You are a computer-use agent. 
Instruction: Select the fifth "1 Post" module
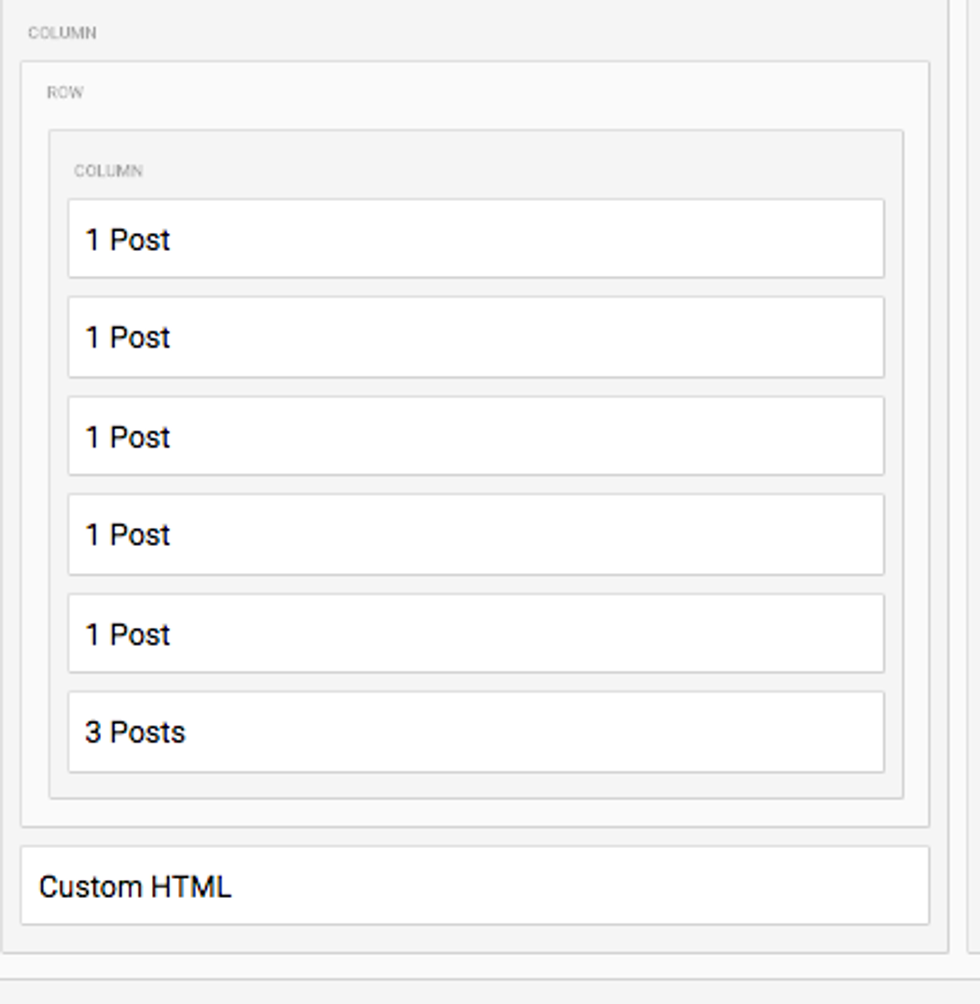[x=475, y=633]
